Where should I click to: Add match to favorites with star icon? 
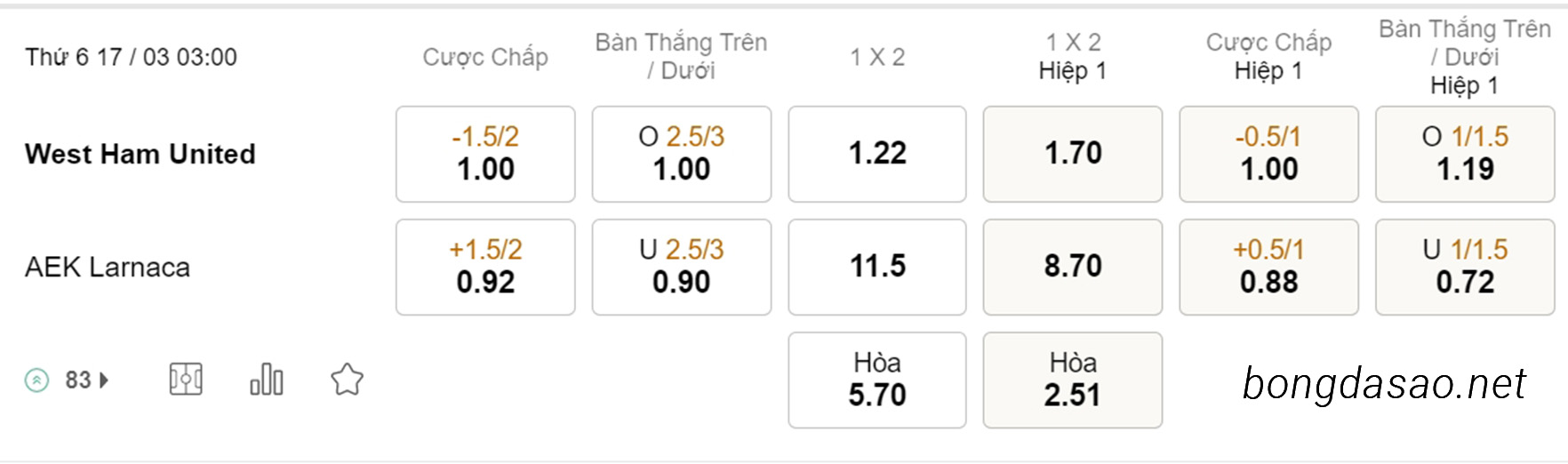click(x=347, y=380)
